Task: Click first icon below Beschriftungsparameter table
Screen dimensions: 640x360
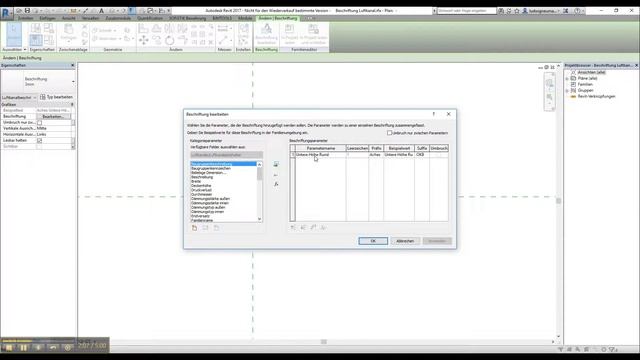Action: tap(293, 227)
